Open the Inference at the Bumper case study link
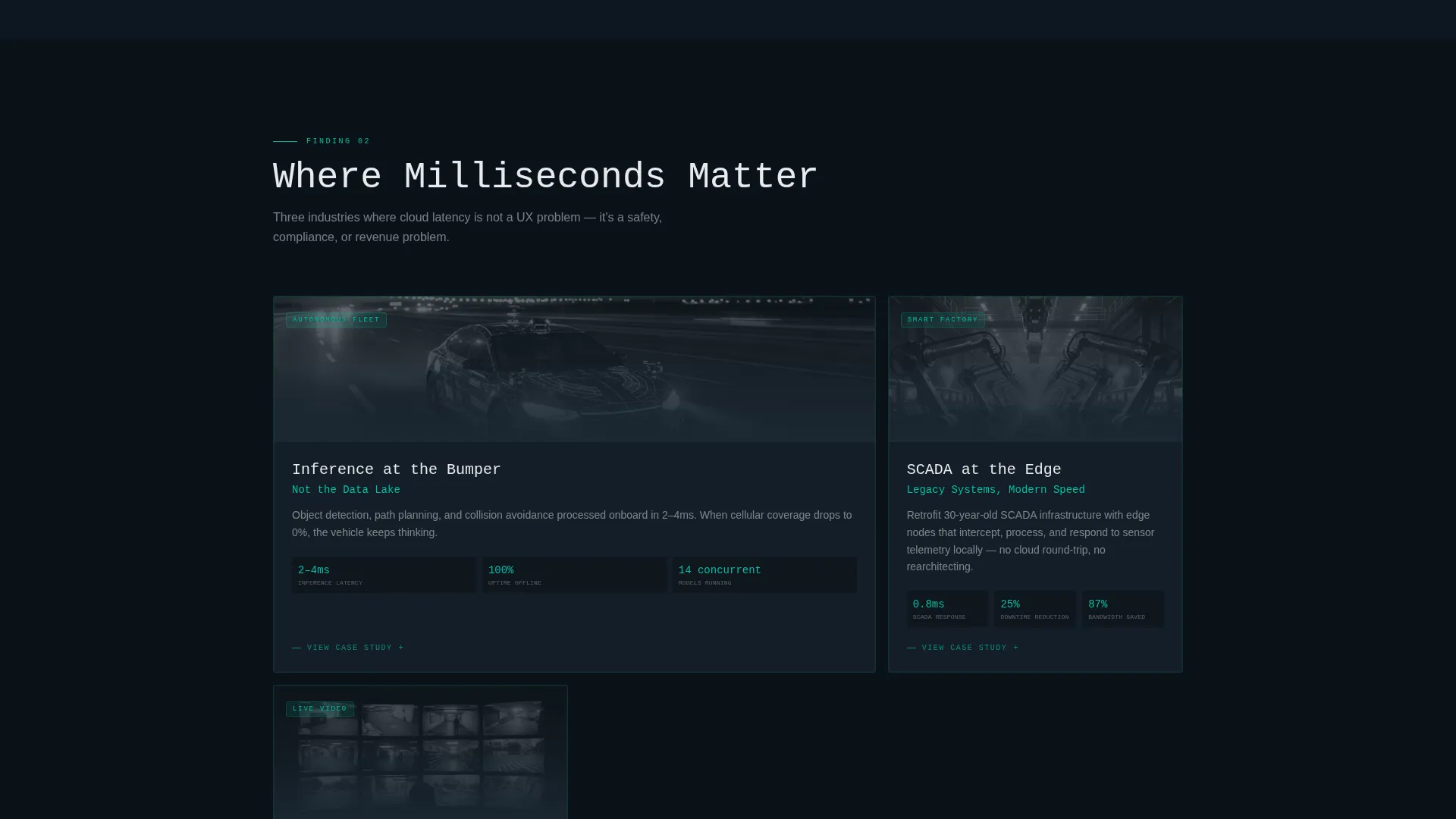The image size is (1456, 819). click(348, 648)
